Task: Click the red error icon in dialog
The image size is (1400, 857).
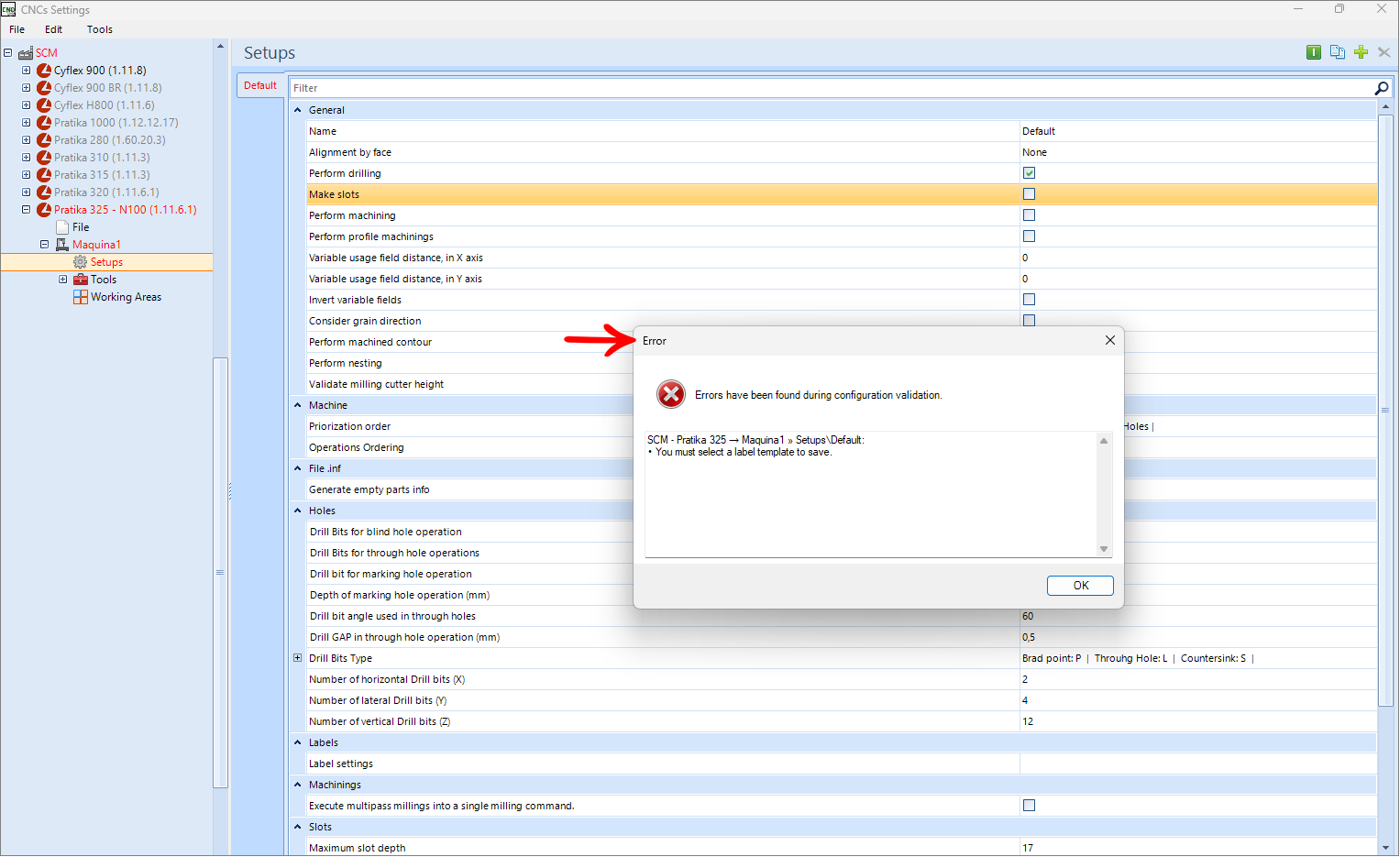Action: coord(671,395)
